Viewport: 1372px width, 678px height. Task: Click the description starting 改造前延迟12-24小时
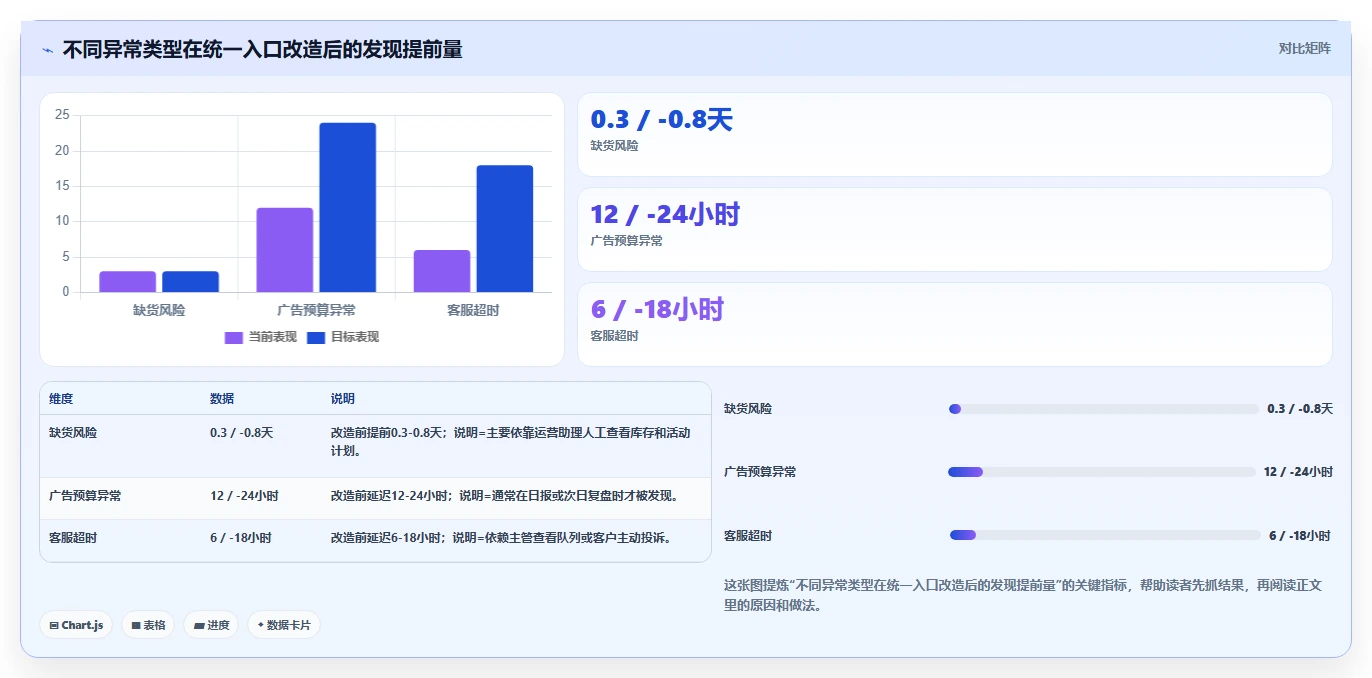505,495
